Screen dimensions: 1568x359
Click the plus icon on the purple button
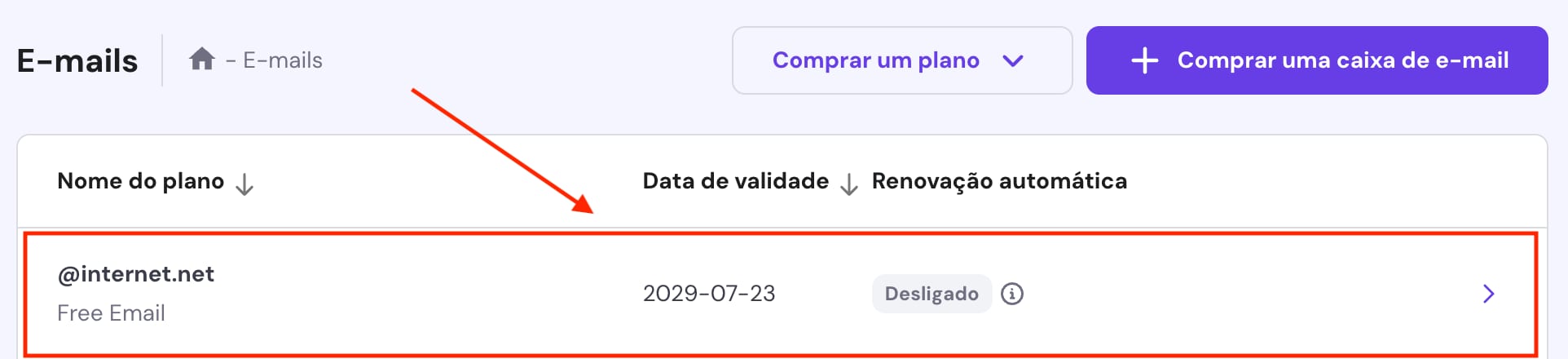click(1144, 60)
